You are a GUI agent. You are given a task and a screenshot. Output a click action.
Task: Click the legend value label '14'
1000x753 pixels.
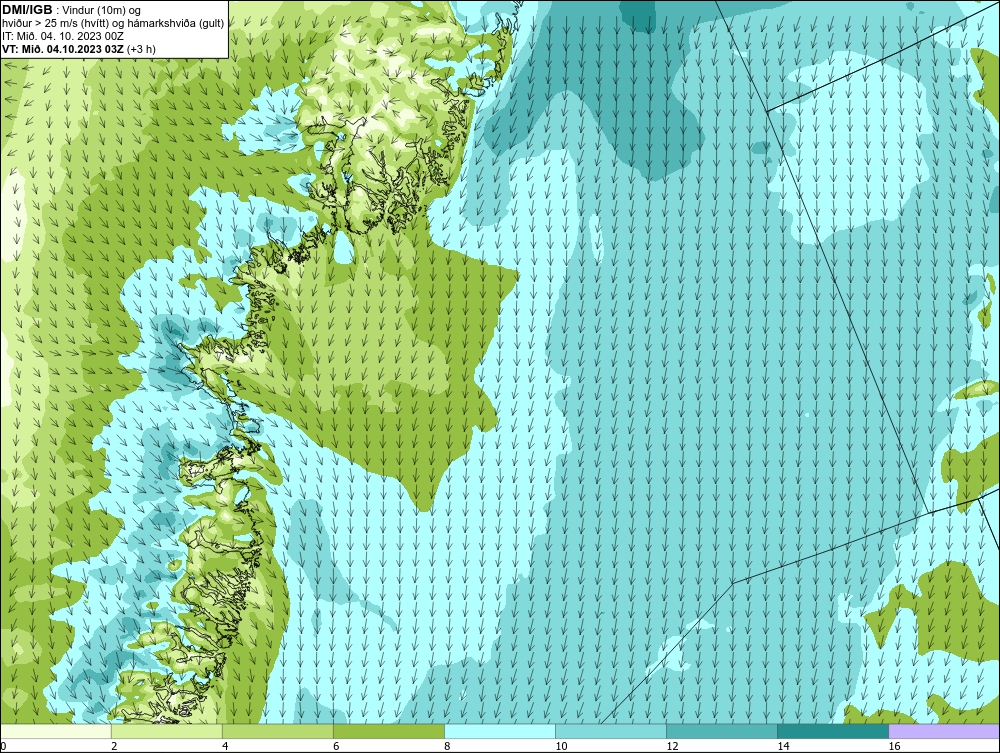tap(783, 746)
